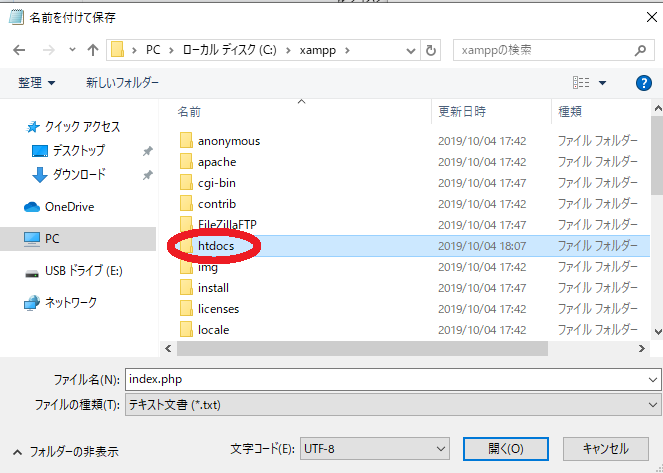Click the 開く(O) button
Image resolution: width=663 pixels, height=473 pixels.
[506, 448]
